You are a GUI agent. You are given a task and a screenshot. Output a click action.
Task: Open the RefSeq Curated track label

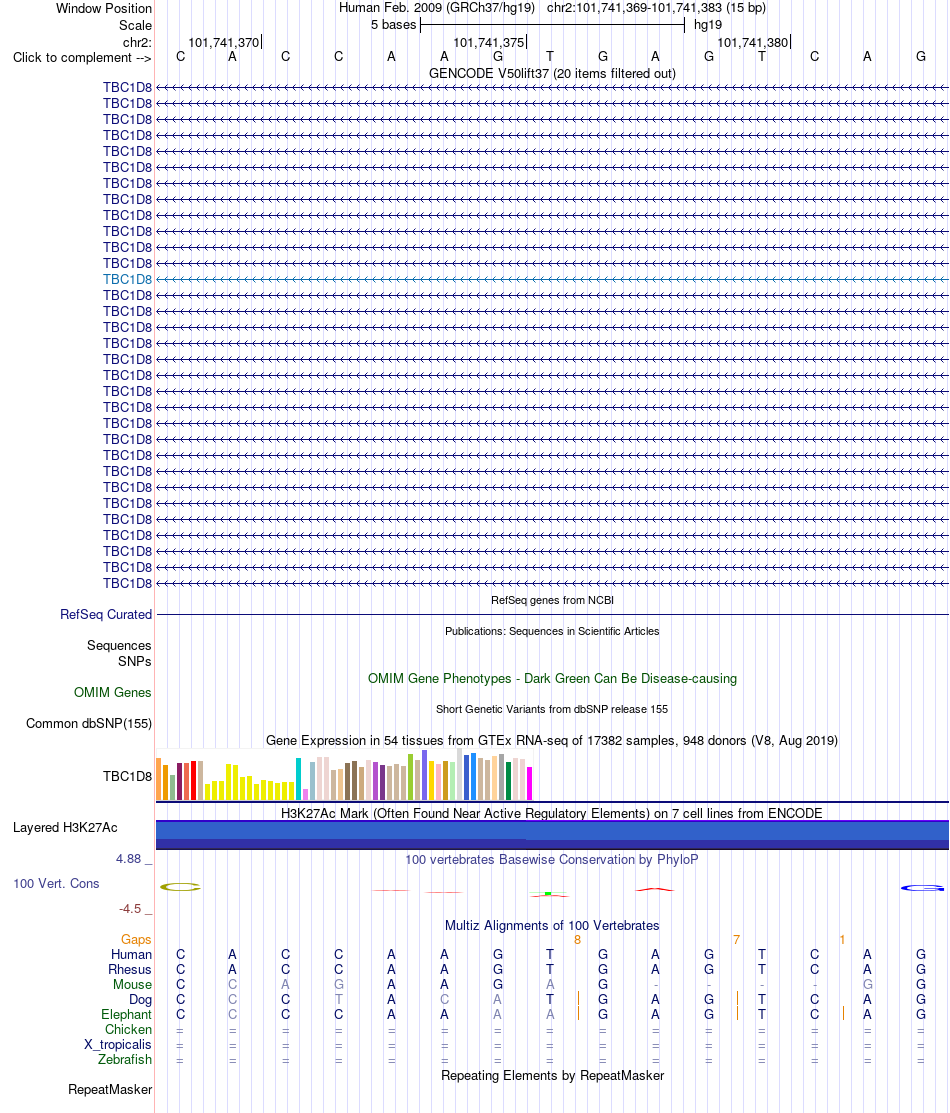tap(106, 615)
